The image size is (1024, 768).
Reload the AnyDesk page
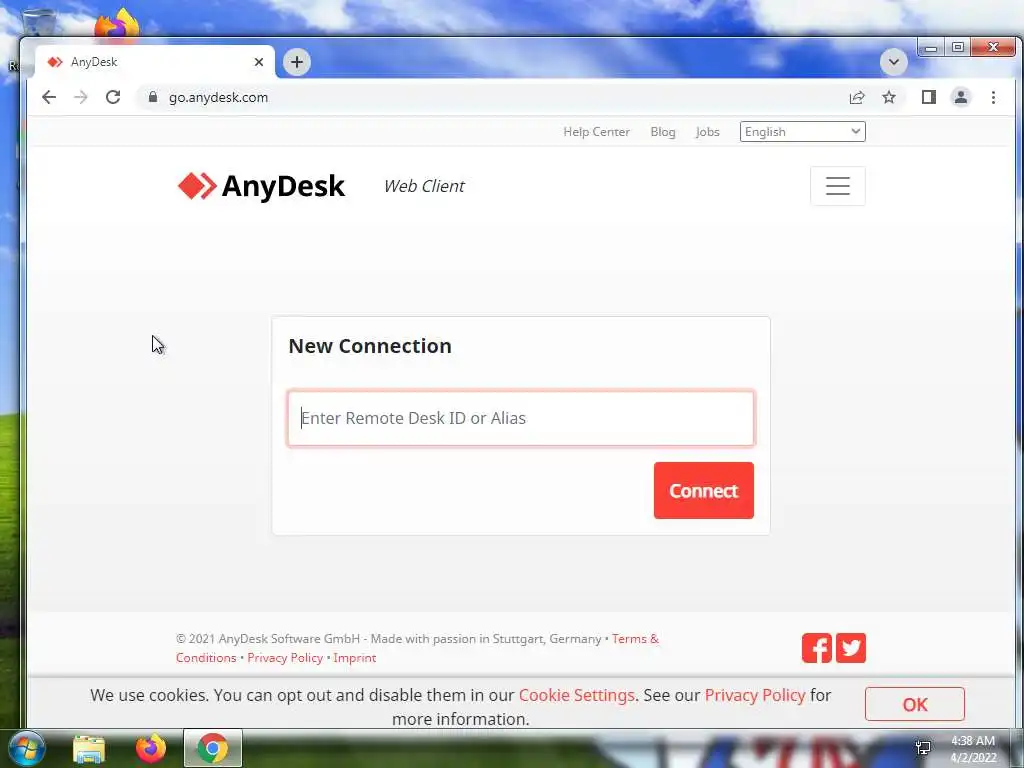[113, 97]
